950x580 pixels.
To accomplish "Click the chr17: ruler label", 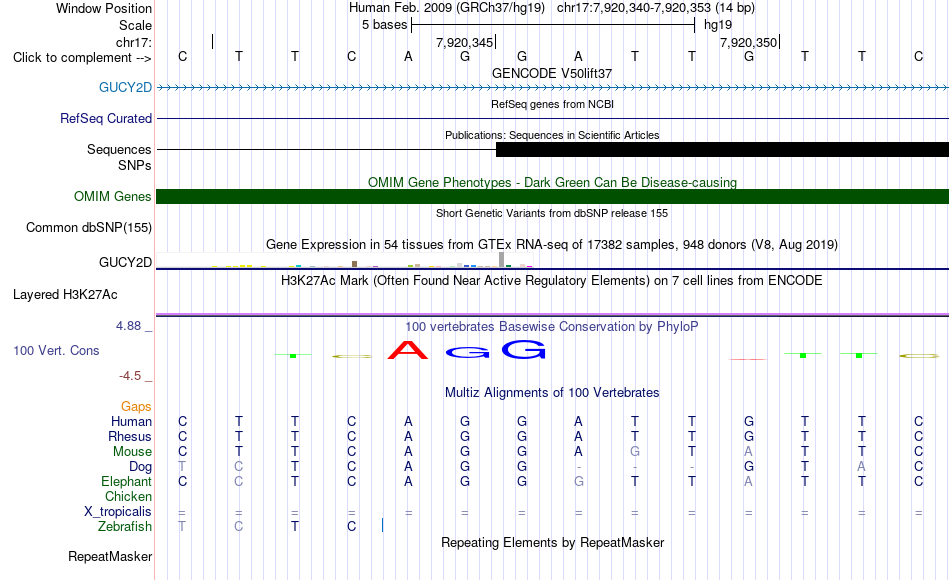I will coord(134,42).
